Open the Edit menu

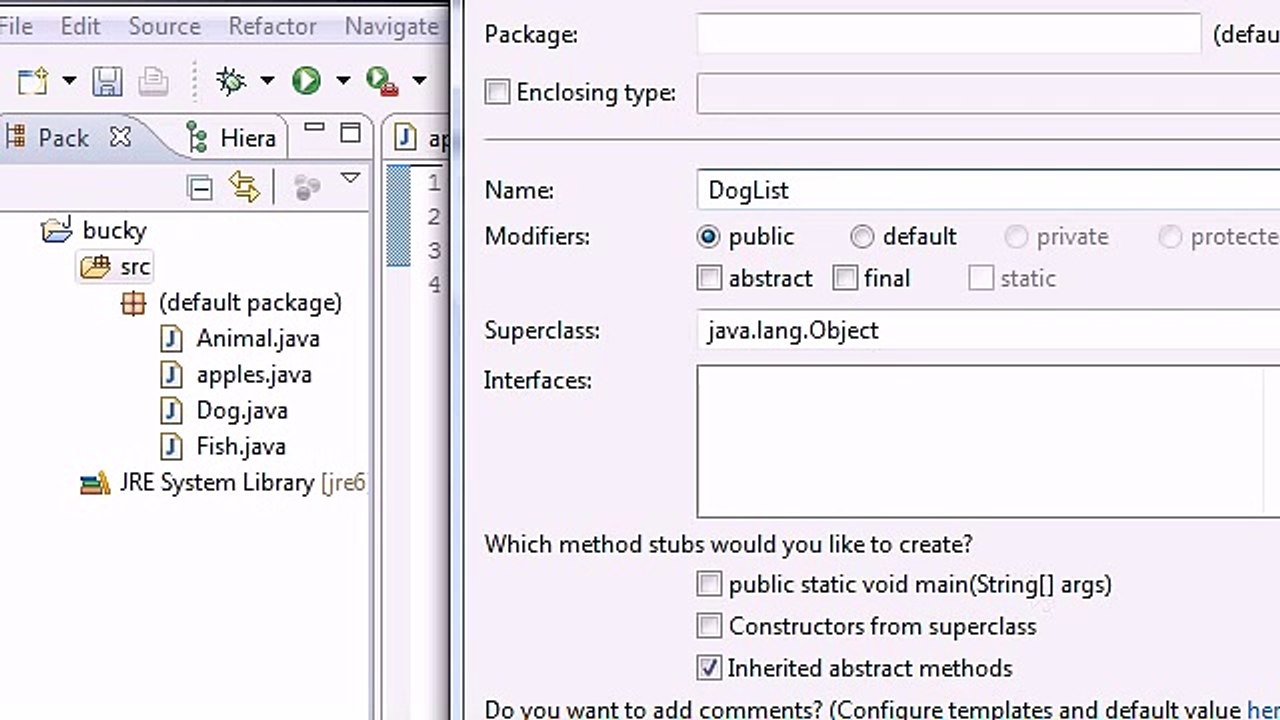(80, 26)
